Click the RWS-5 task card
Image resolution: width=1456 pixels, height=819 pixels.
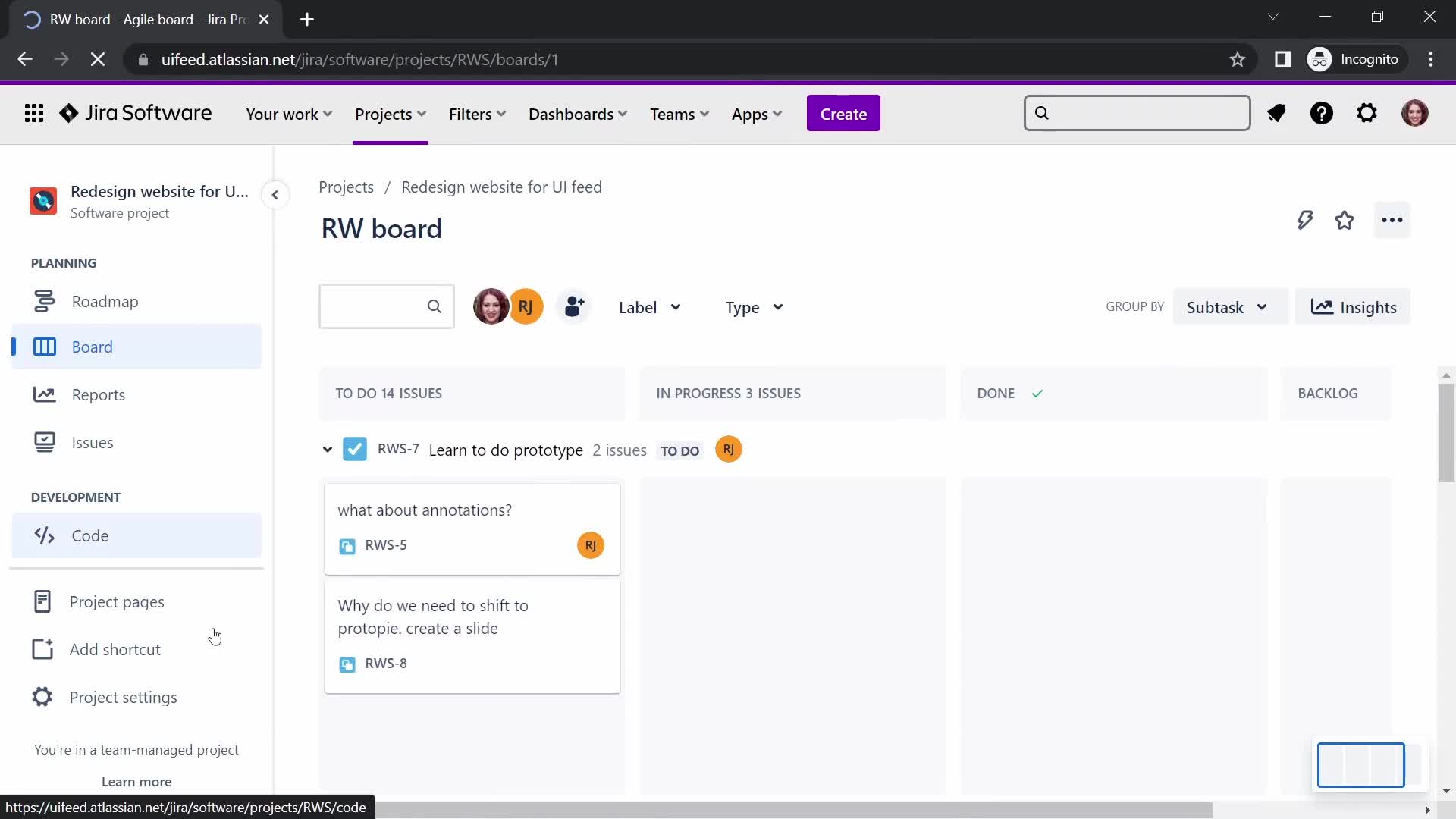[472, 528]
